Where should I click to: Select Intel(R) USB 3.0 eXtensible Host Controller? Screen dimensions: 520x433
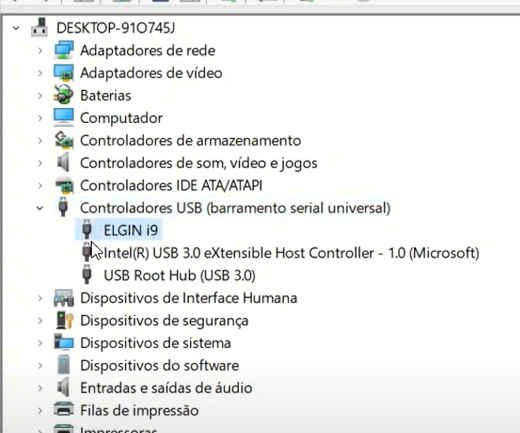point(292,253)
